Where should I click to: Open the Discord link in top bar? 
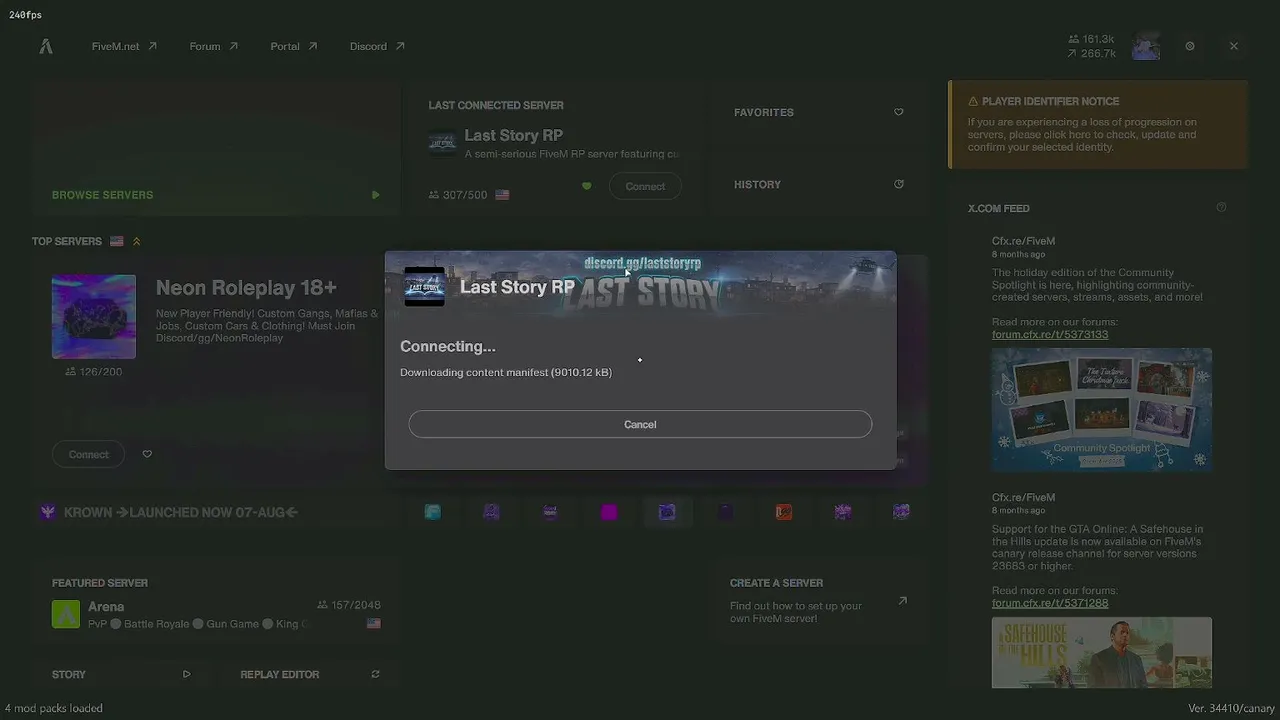tap(377, 46)
